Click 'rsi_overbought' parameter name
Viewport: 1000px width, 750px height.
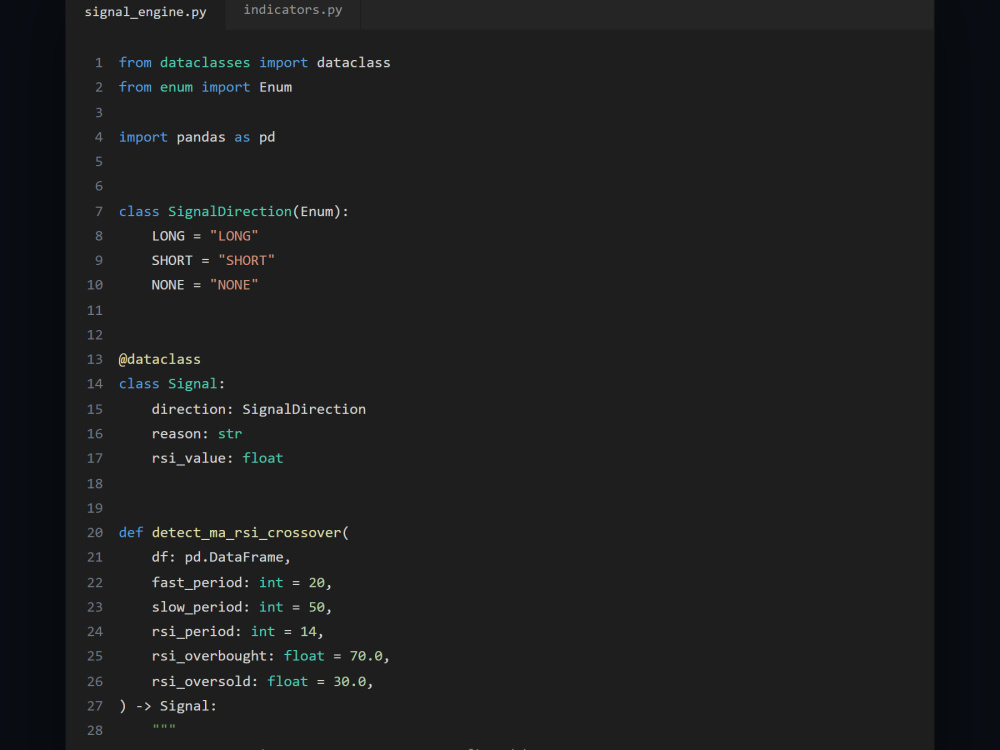(209, 656)
